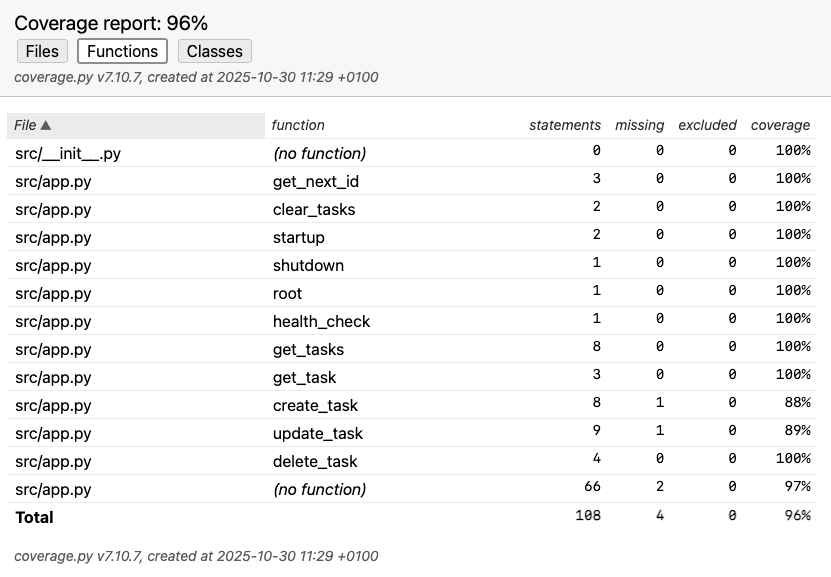Sort the table by statements
The height and width of the screenshot is (577, 831).
pos(564,125)
